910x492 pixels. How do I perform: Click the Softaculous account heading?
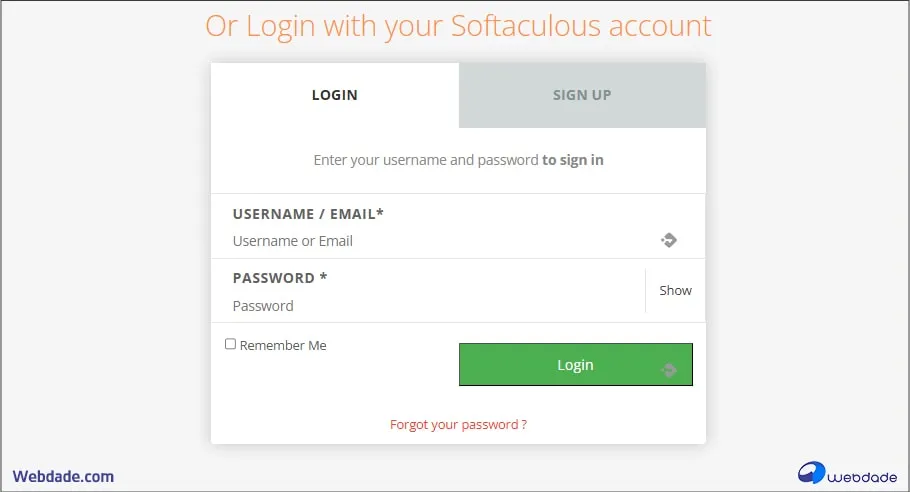pyautogui.click(x=458, y=26)
